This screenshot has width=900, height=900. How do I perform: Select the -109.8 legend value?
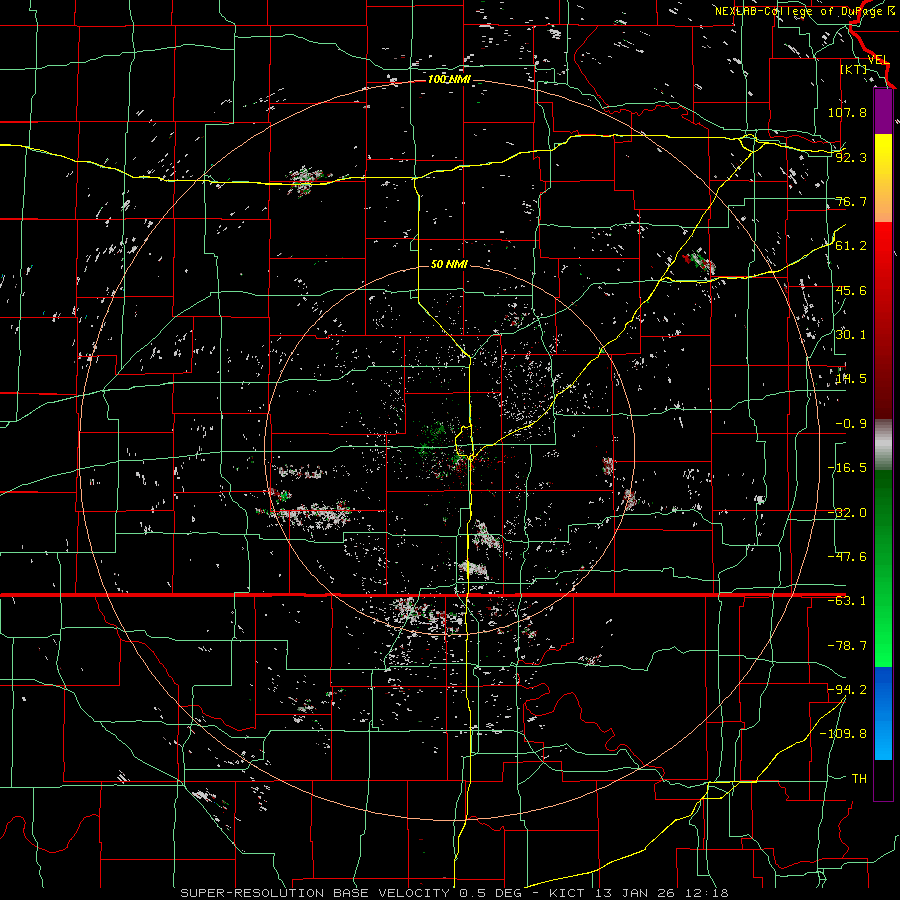click(x=843, y=734)
